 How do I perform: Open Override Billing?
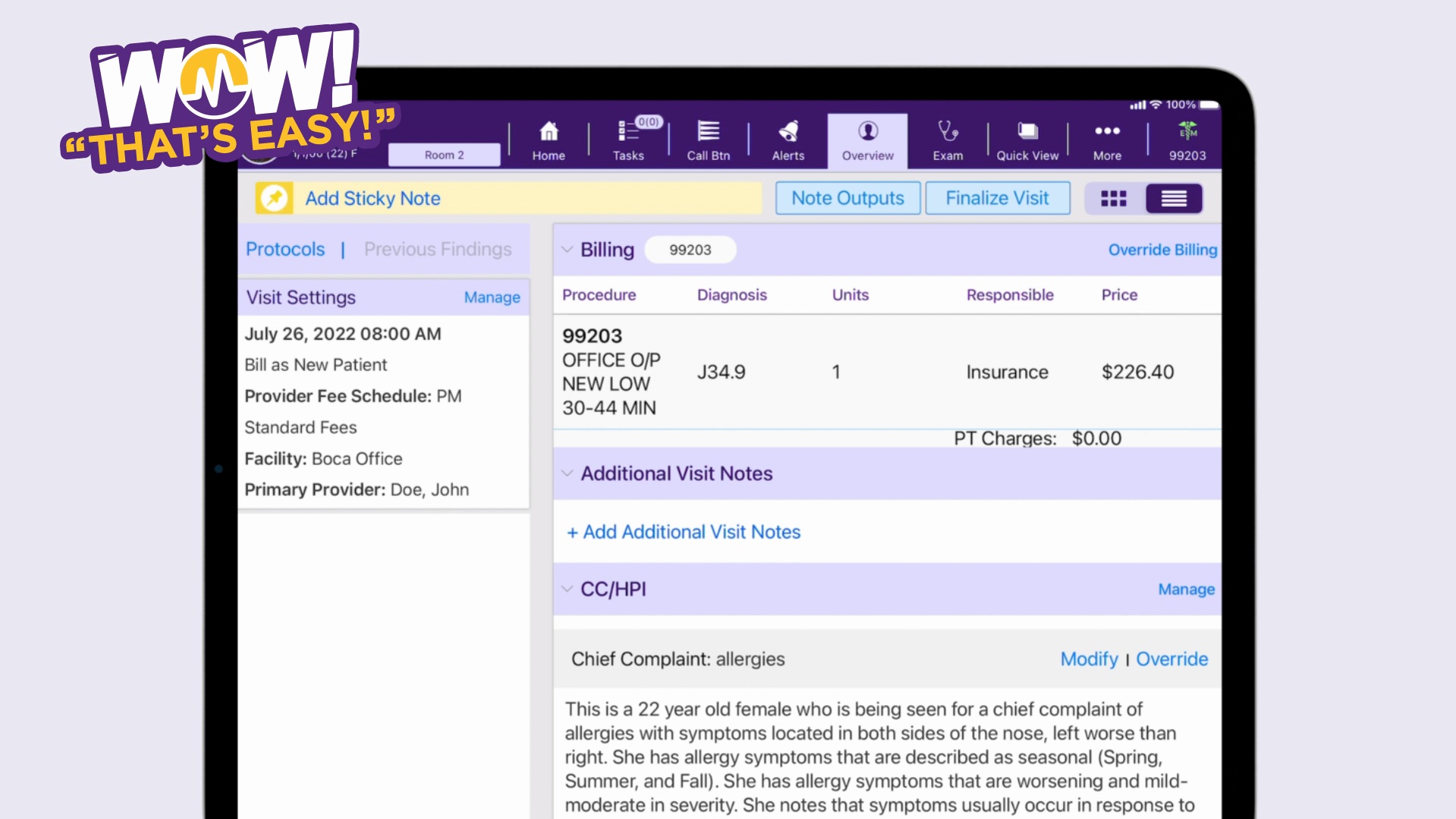coord(1163,249)
